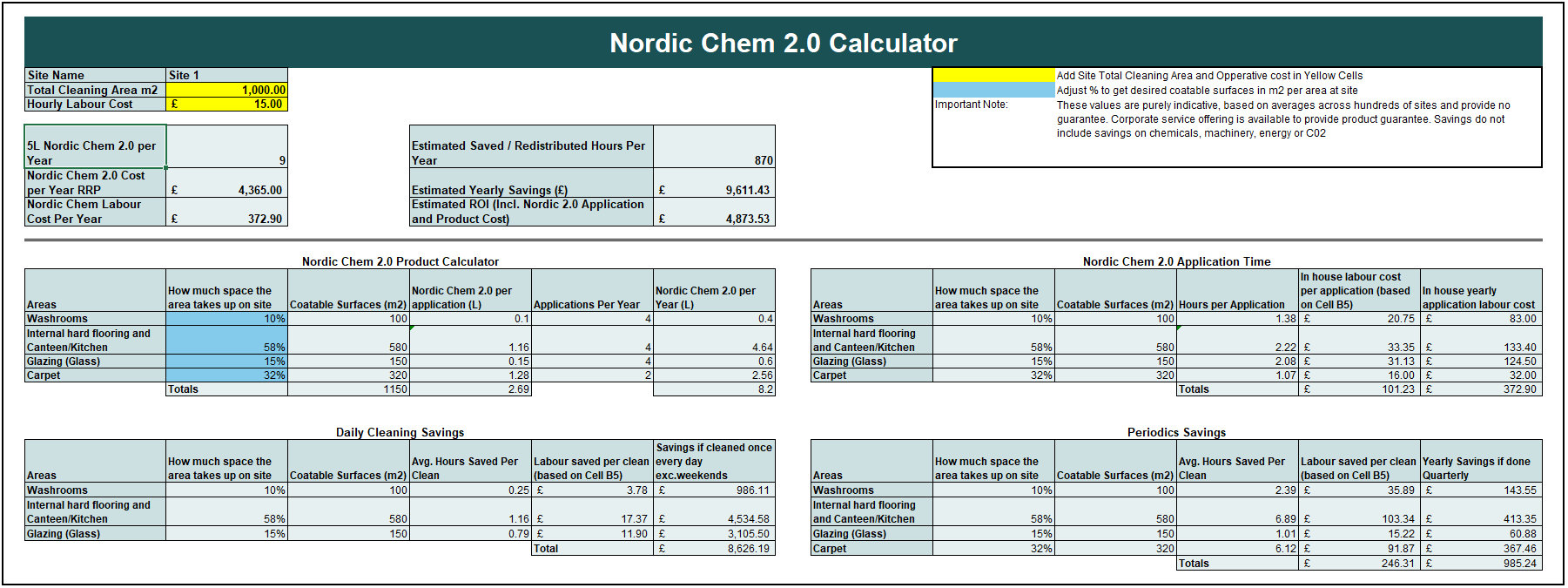
Task: Click blue Glazing (Glass) 15% cell in Product Calculator
Action: click(x=226, y=362)
